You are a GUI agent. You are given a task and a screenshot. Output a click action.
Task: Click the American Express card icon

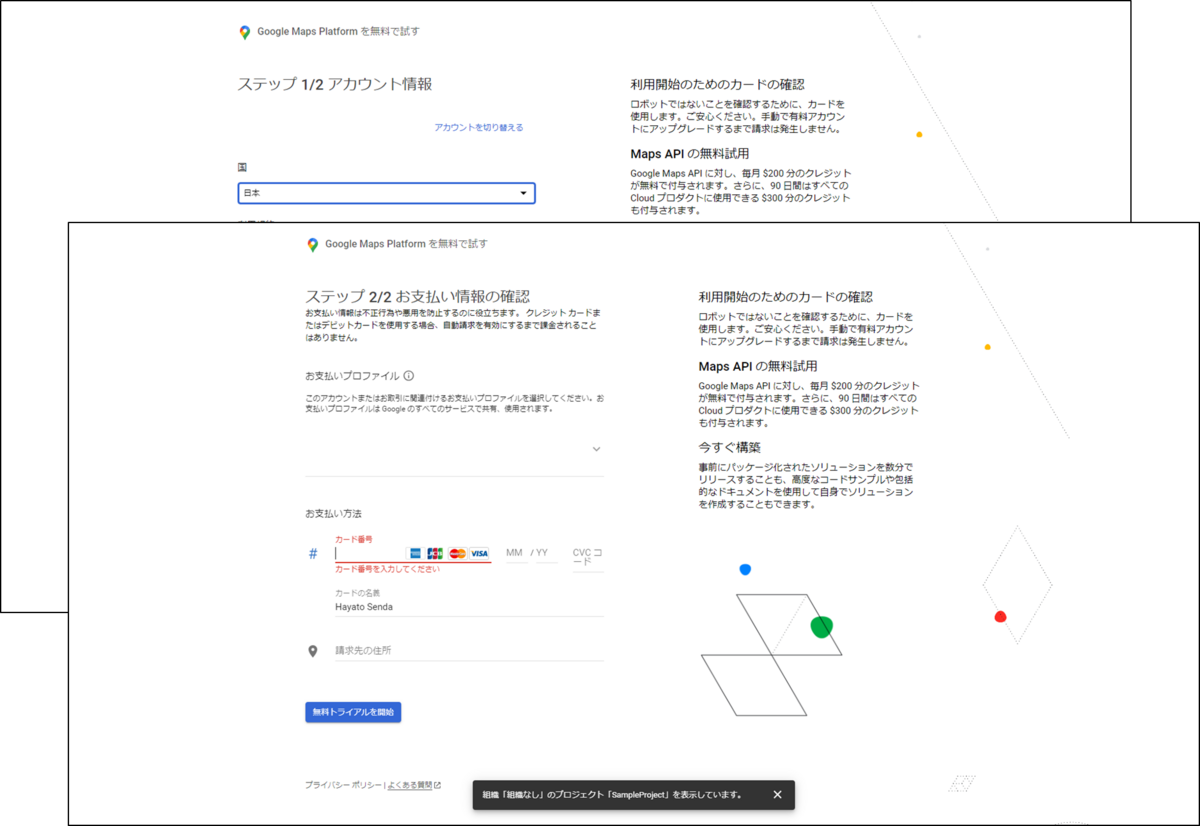coord(414,553)
